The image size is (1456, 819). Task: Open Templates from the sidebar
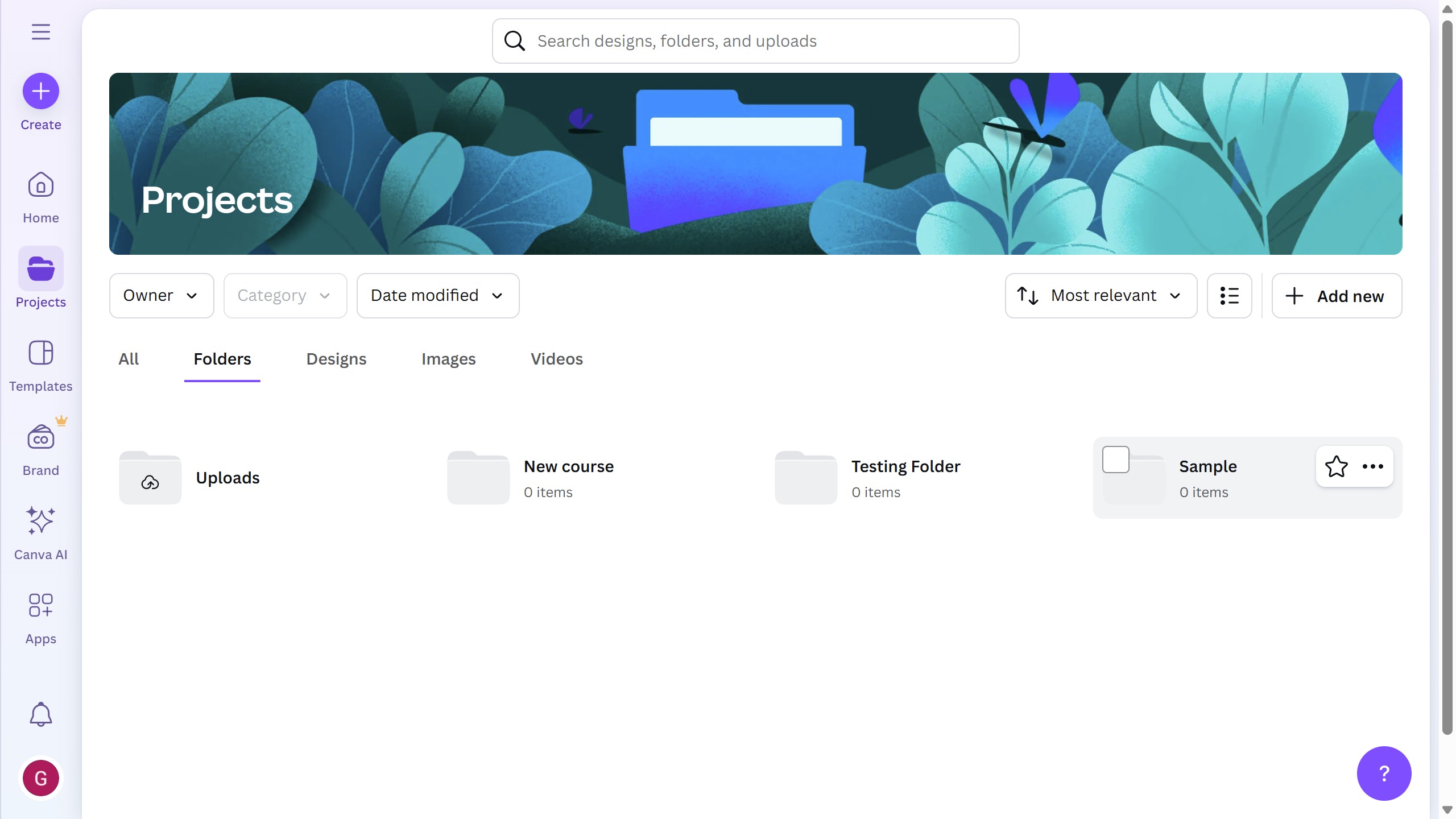coord(40,365)
